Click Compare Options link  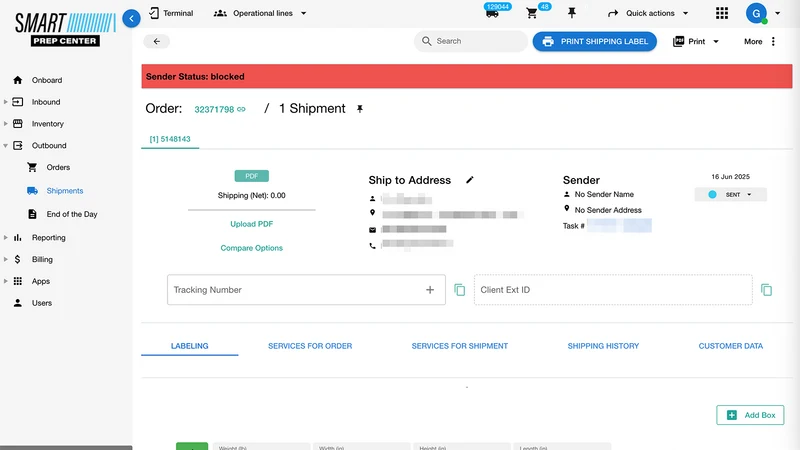pyautogui.click(x=252, y=248)
